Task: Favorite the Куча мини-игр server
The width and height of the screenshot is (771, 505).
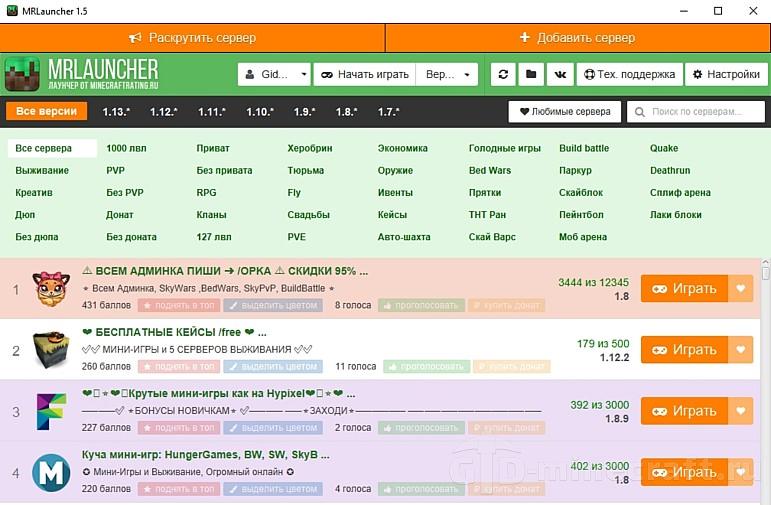Action: (741, 472)
